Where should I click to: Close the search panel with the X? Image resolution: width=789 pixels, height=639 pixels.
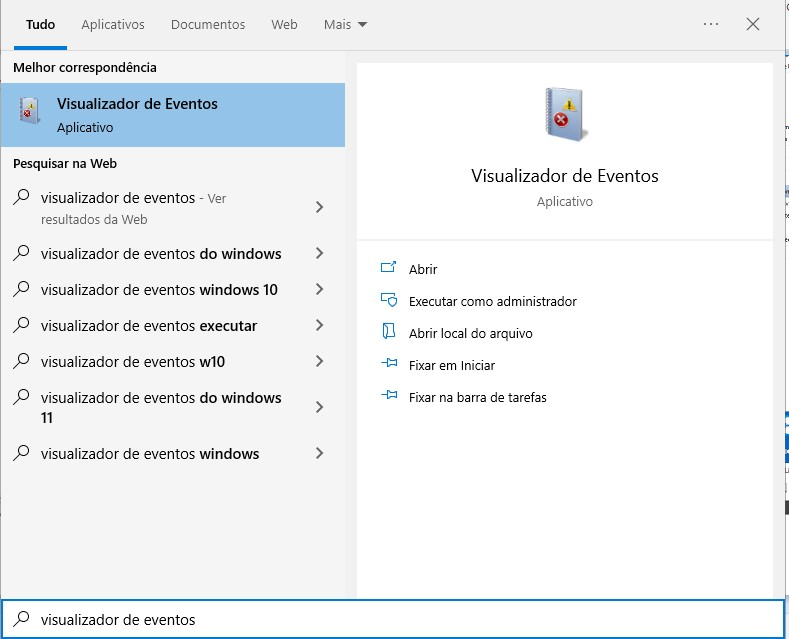click(753, 24)
